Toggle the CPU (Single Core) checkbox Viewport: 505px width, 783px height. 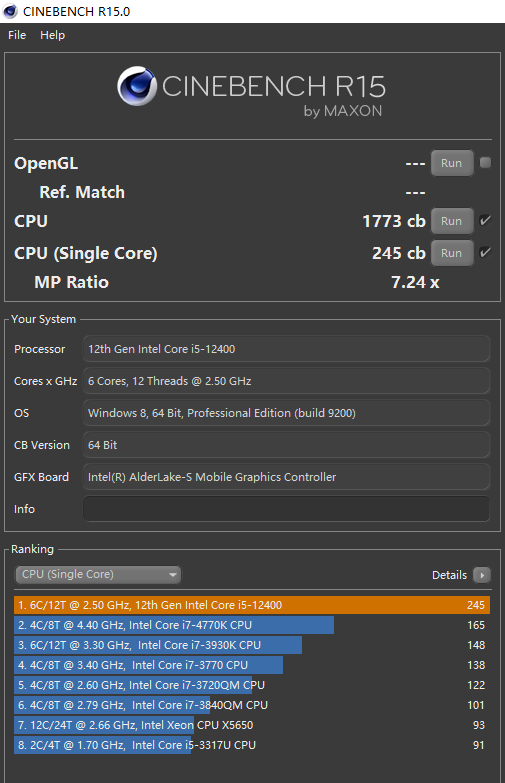[x=485, y=253]
